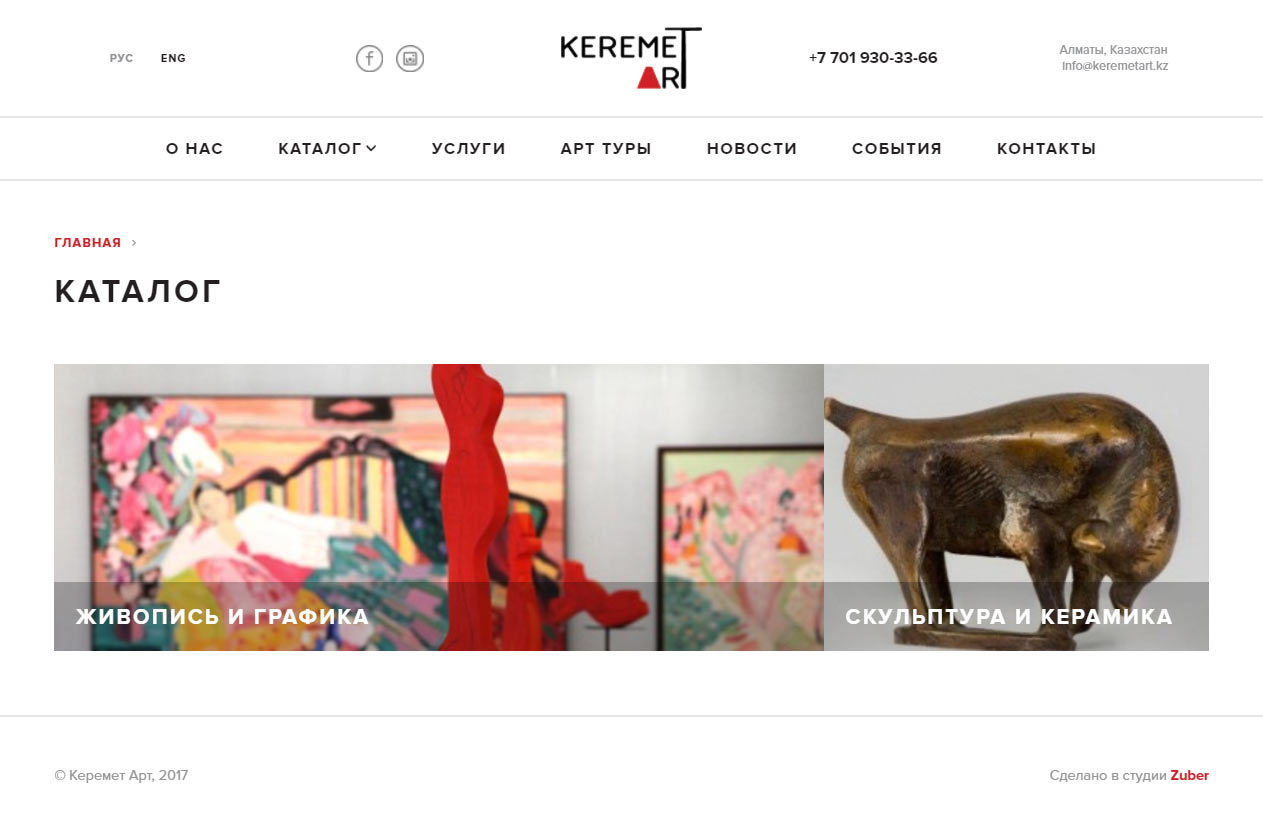Go to Контакты page
Screen dimensions: 1263x833
1046,149
